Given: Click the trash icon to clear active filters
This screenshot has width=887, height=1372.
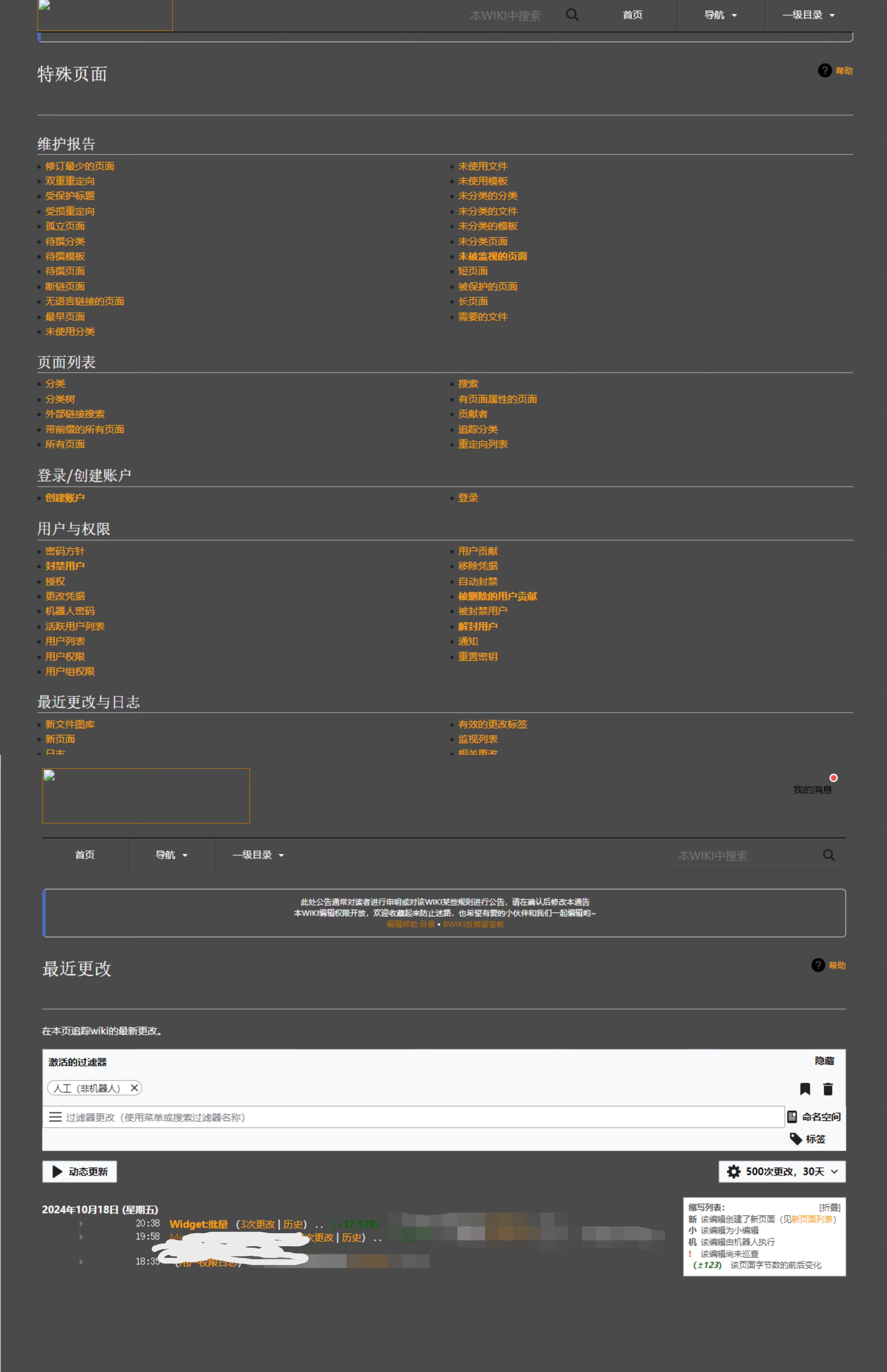Looking at the screenshot, I should click(x=828, y=1089).
